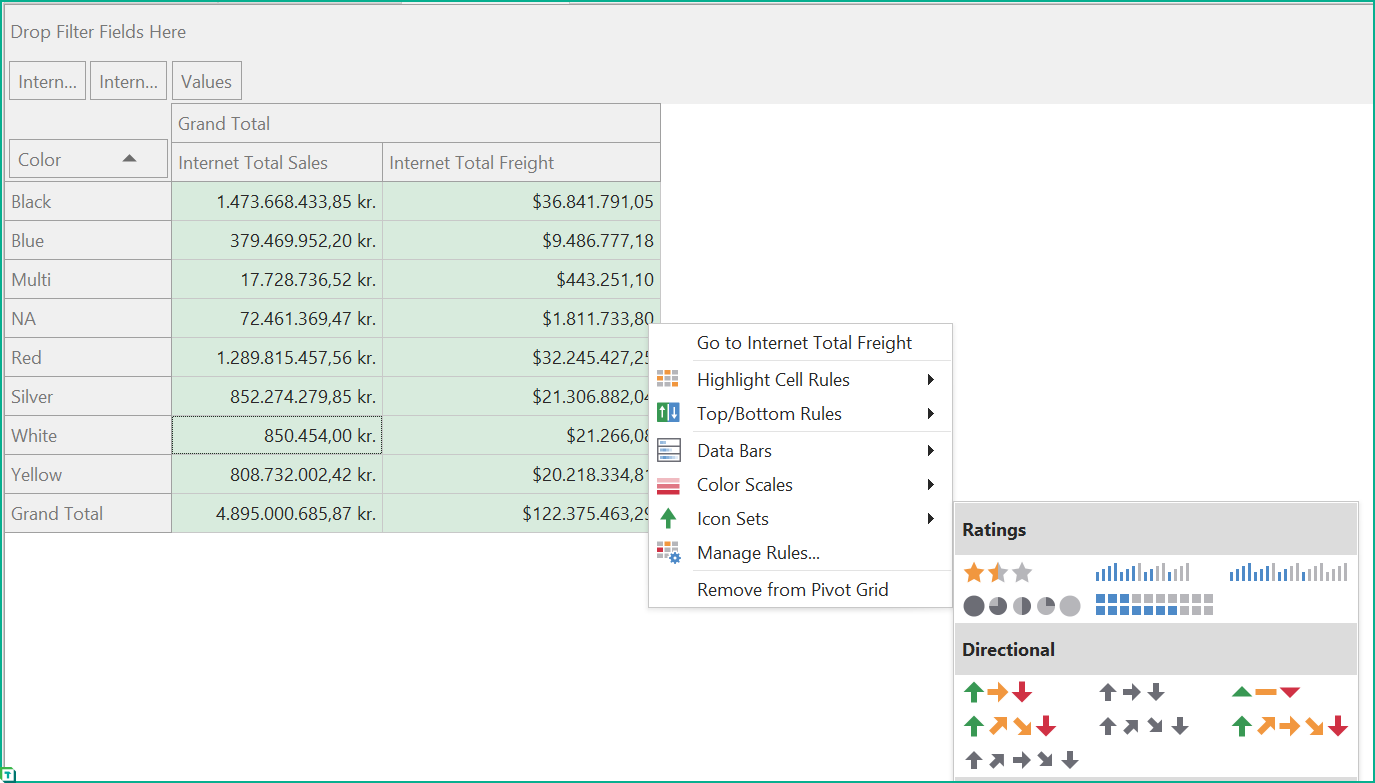Click the red Color Scales icon

[668, 484]
